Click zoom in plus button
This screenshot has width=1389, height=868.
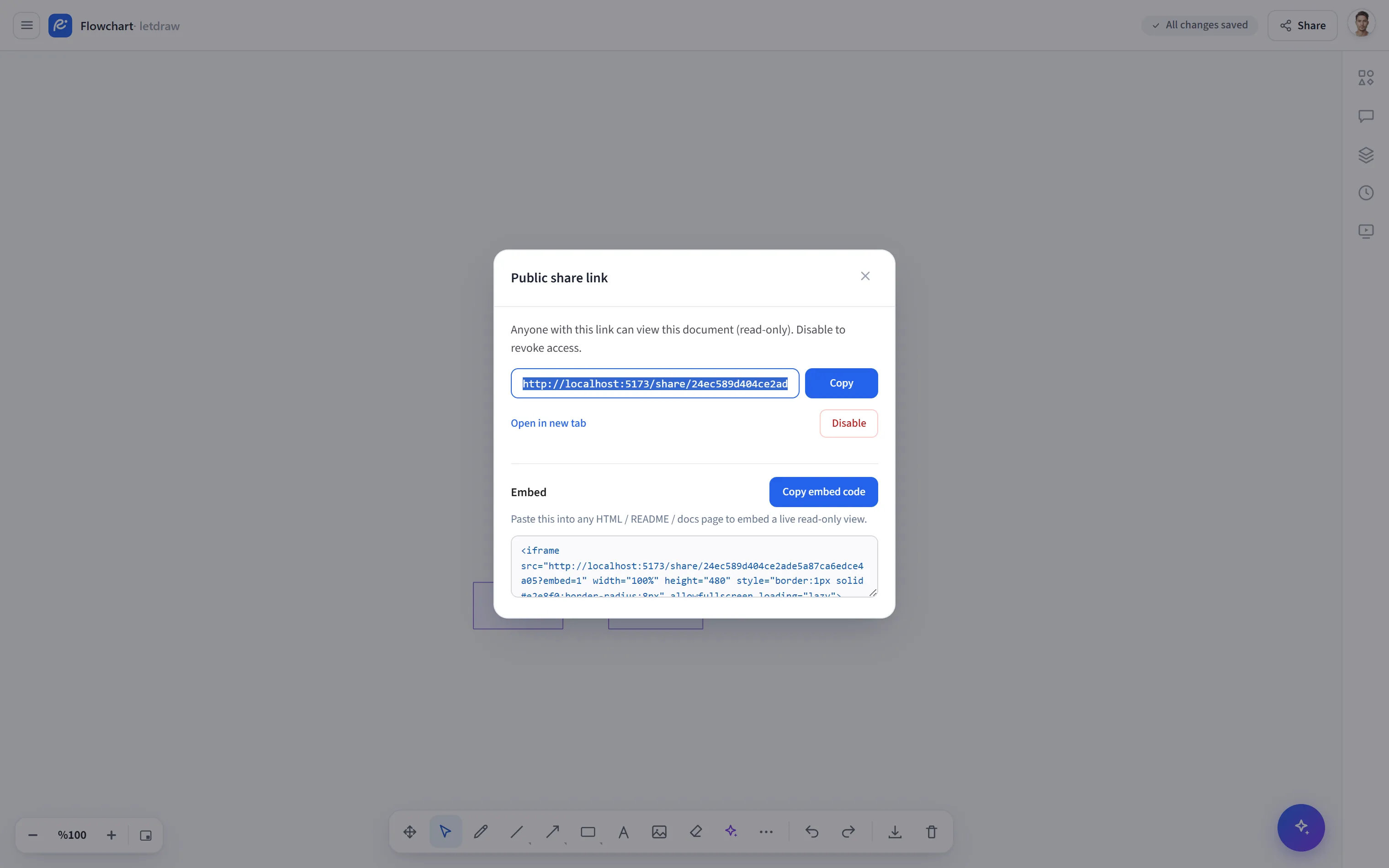(x=111, y=835)
